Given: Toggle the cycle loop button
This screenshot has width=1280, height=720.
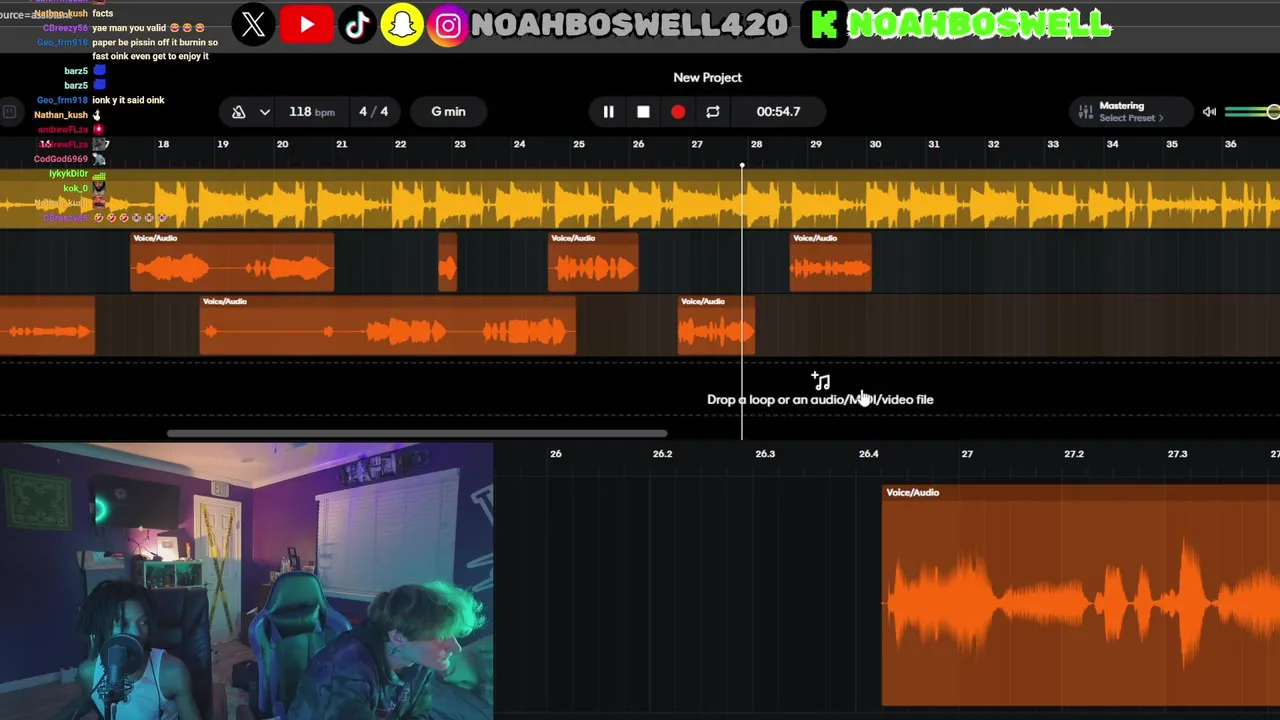Looking at the screenshot, I should pos(713,112).
